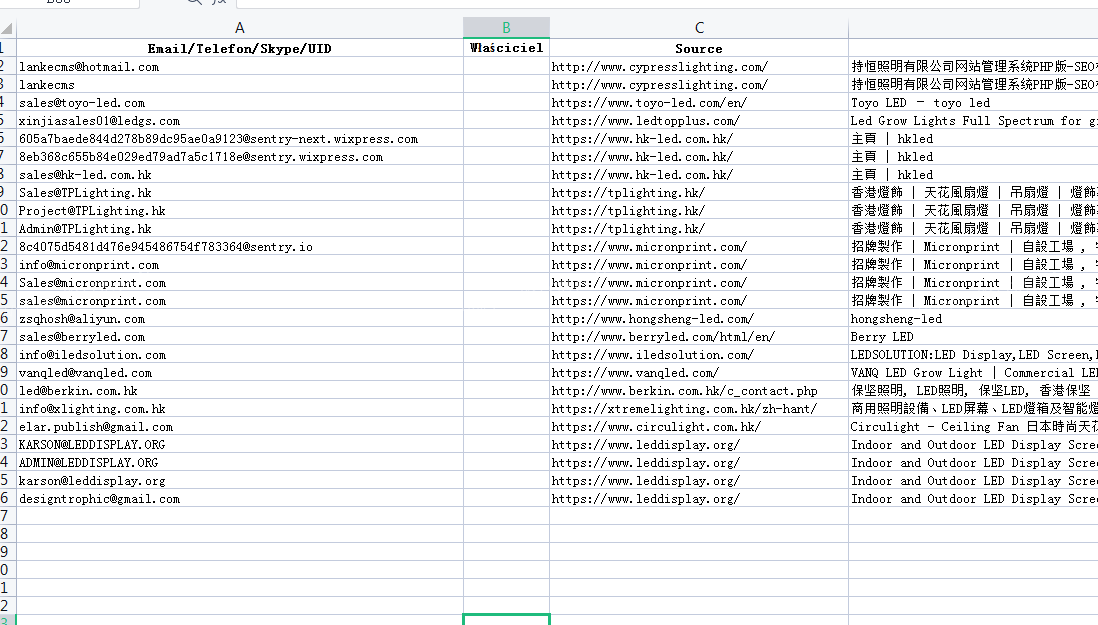Select cell Project@TPLighting.hk
The width and height of the screenshot is (1098, 625).
click(x=239, y=211)
